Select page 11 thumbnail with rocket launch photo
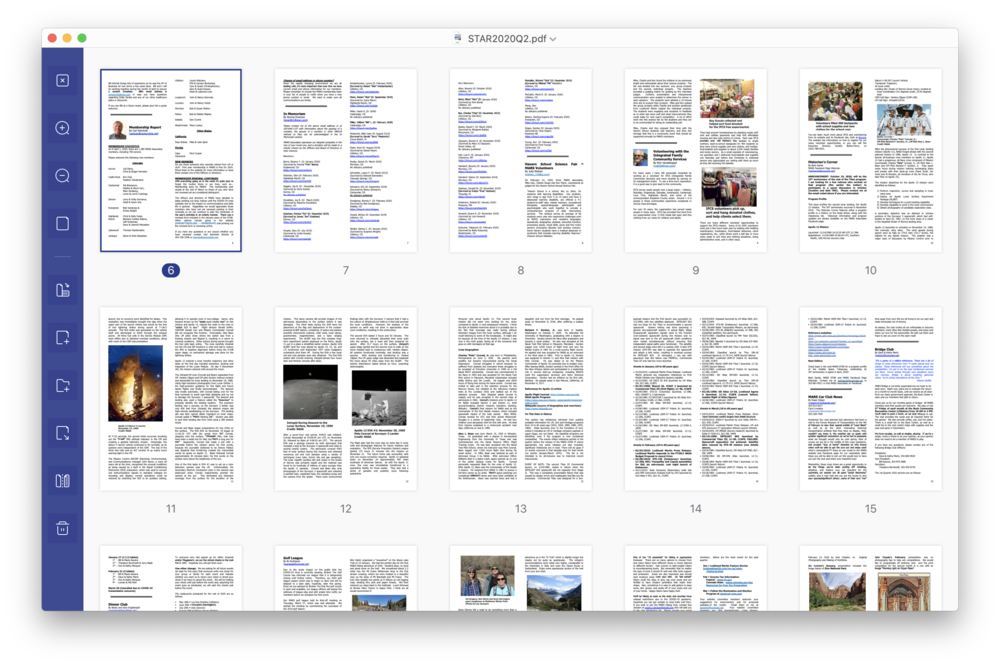 171,399
